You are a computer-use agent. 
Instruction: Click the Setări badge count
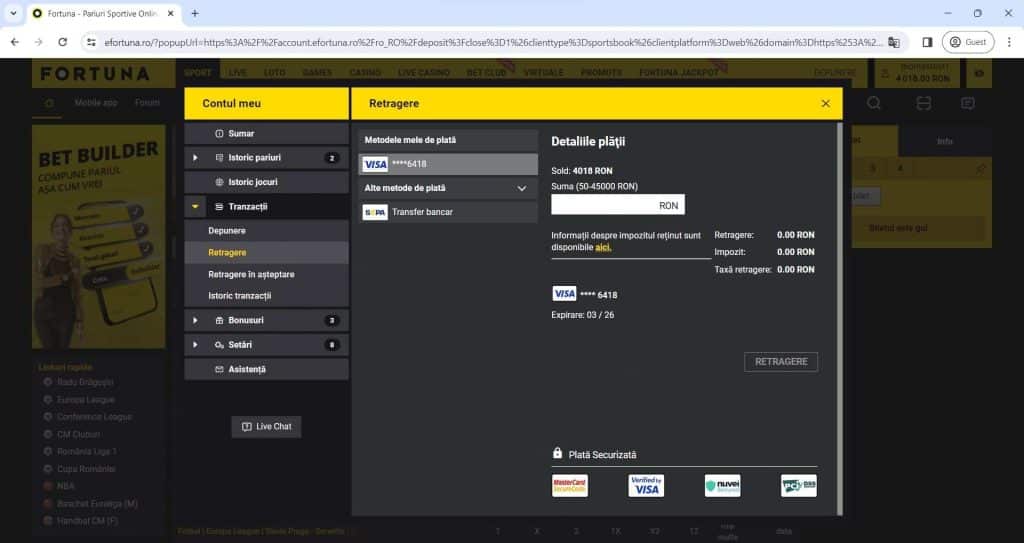click(332, 345)
